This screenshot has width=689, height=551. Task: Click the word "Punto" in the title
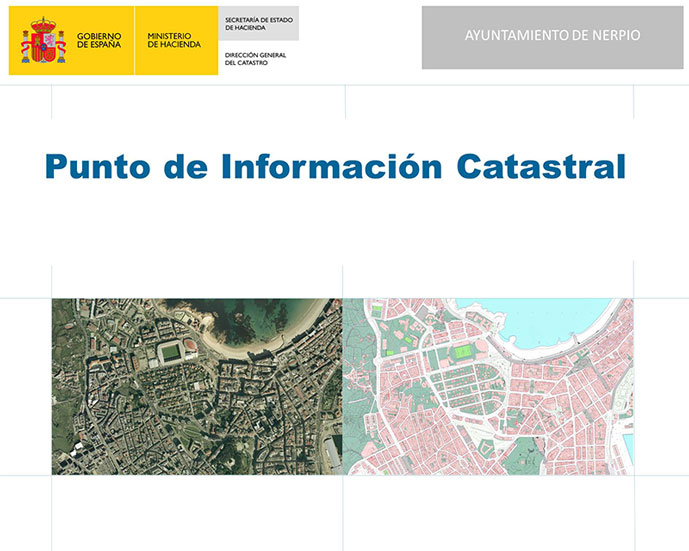pos(95,166)
